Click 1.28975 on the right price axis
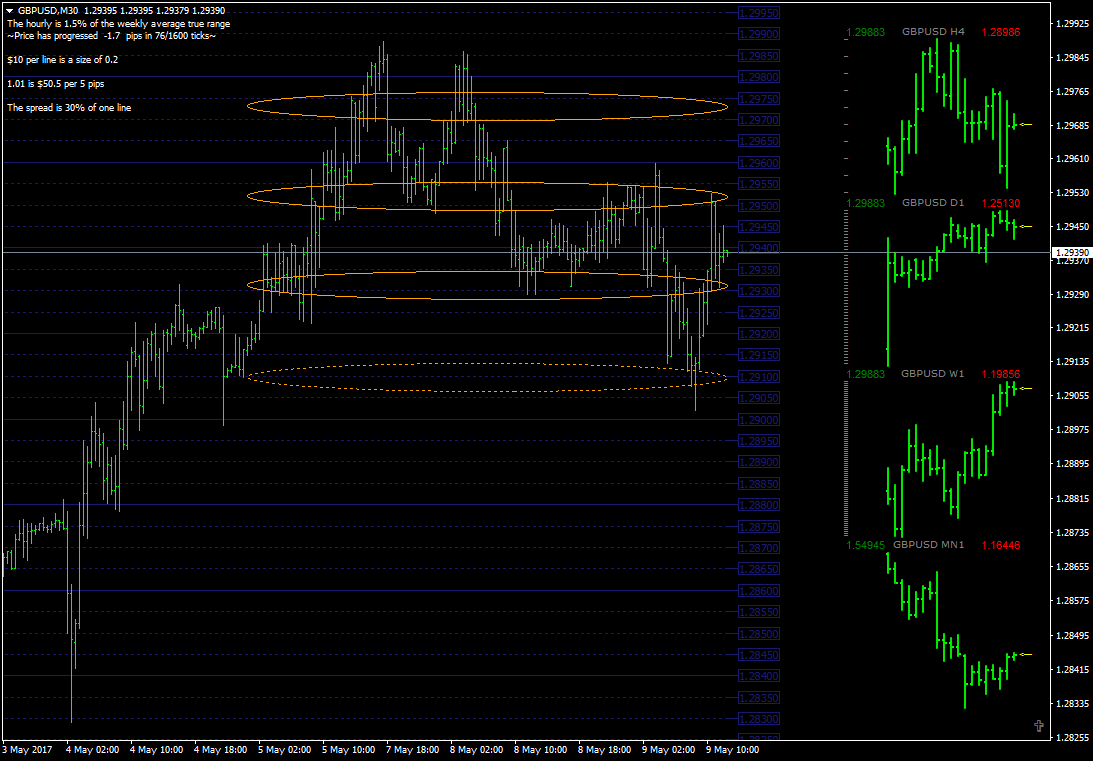1093x761 pixels. [x=1072, y=430]
